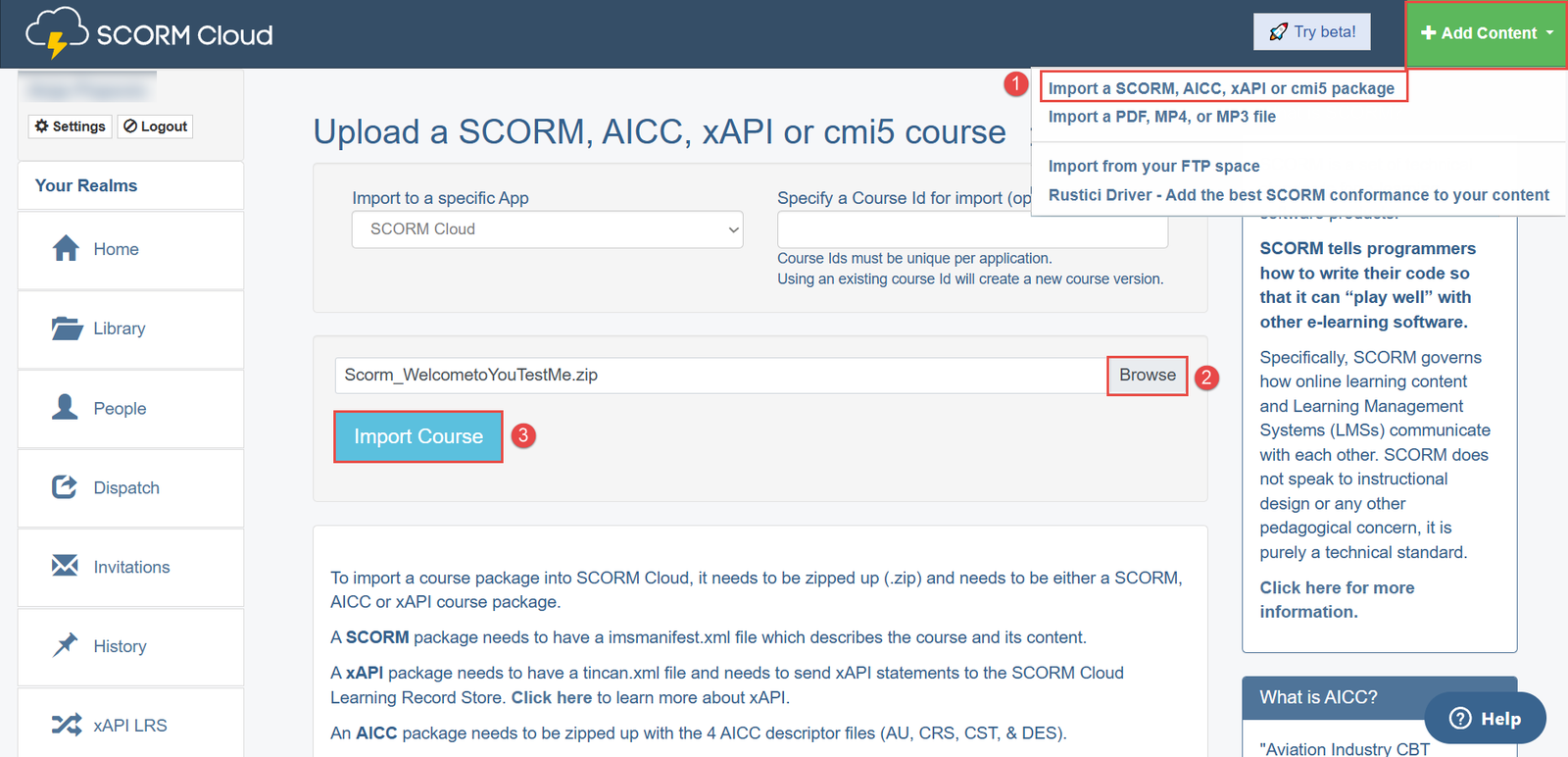Open the Import to a specific App dropdown
The height and width of the screenshot is (757, 1568).
coord(547,229)
